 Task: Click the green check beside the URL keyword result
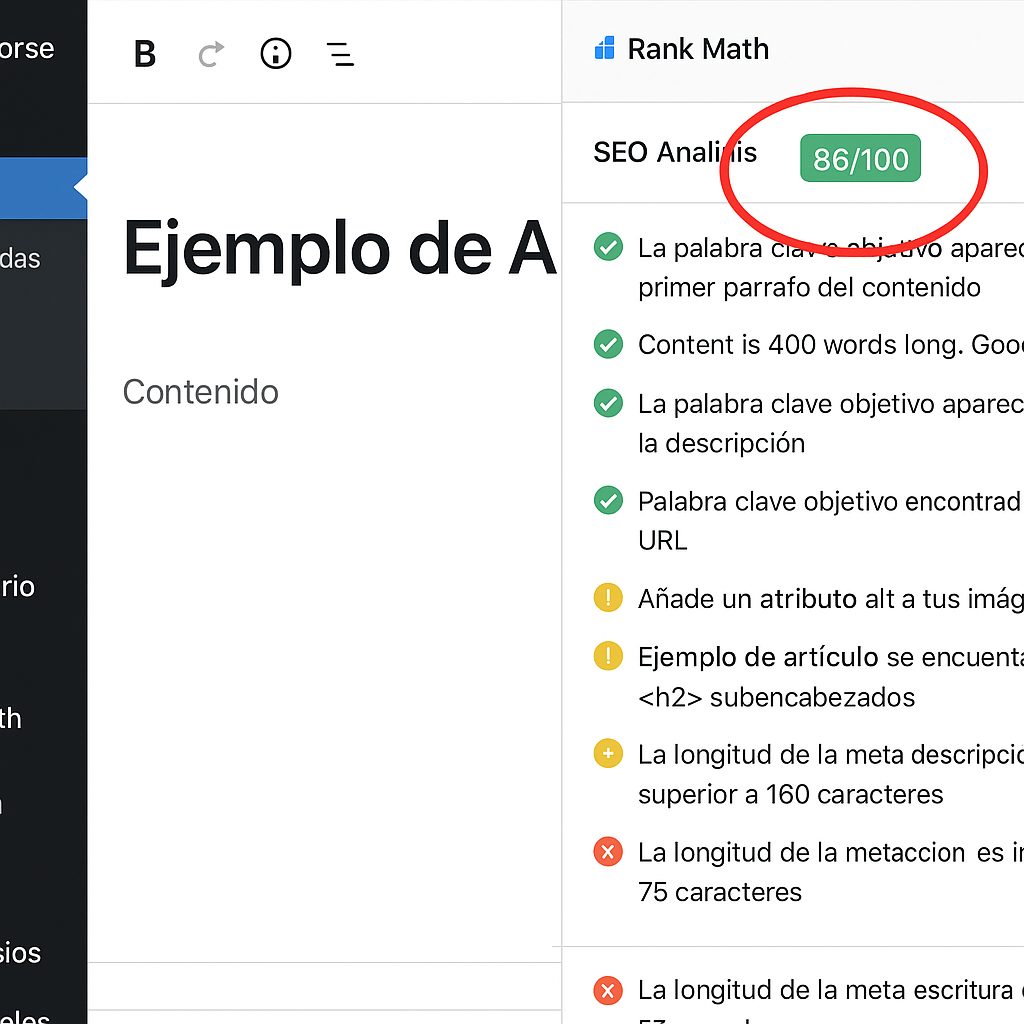tap(608, 501)
